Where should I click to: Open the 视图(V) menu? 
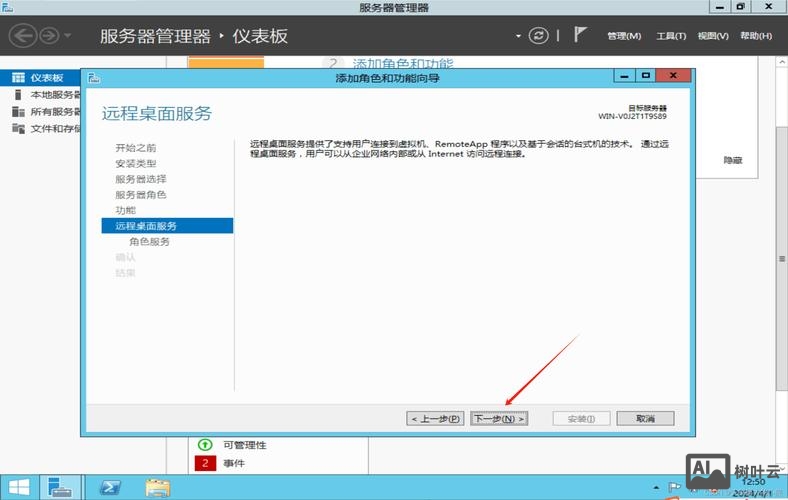tap(713, 36)
